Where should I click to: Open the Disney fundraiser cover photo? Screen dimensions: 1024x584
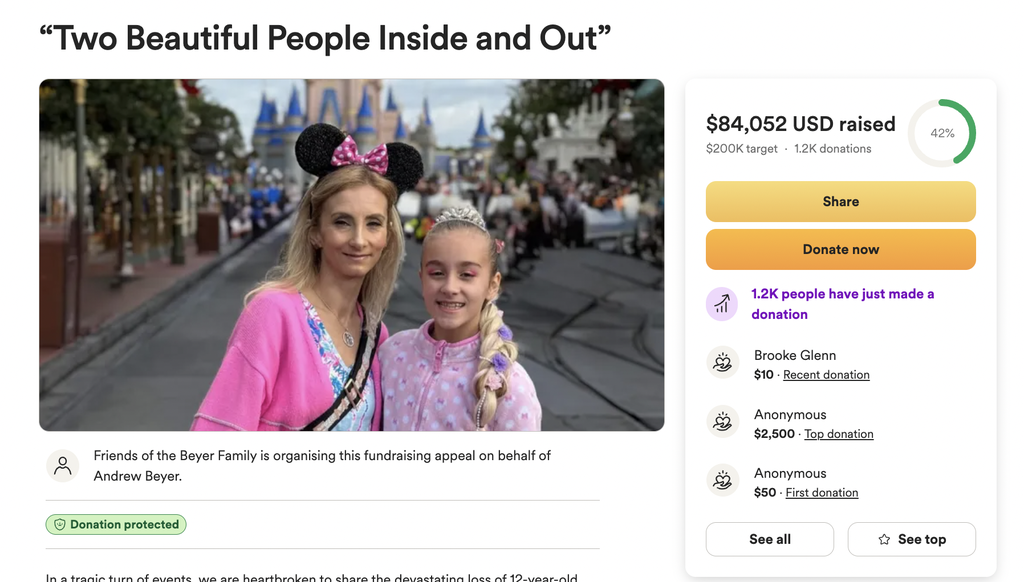[352, 255]
